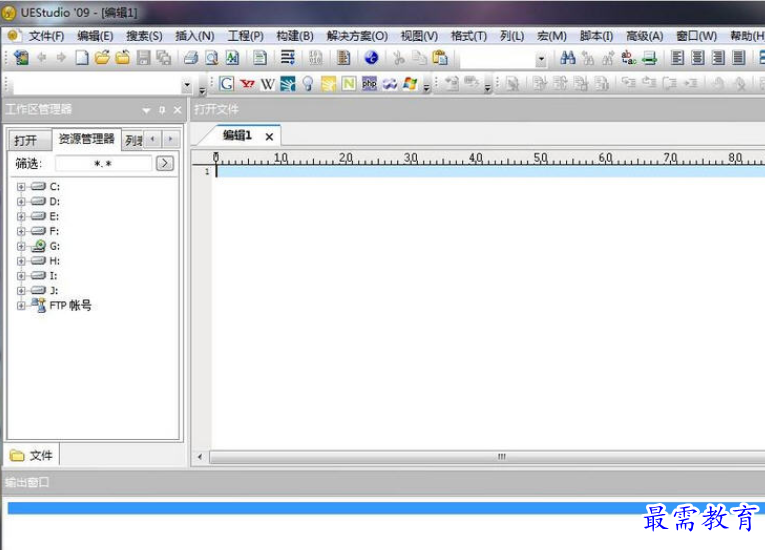Search Wikipedia via the W icon
This screenshot has width=765, height=550.
tap(267, 84)
